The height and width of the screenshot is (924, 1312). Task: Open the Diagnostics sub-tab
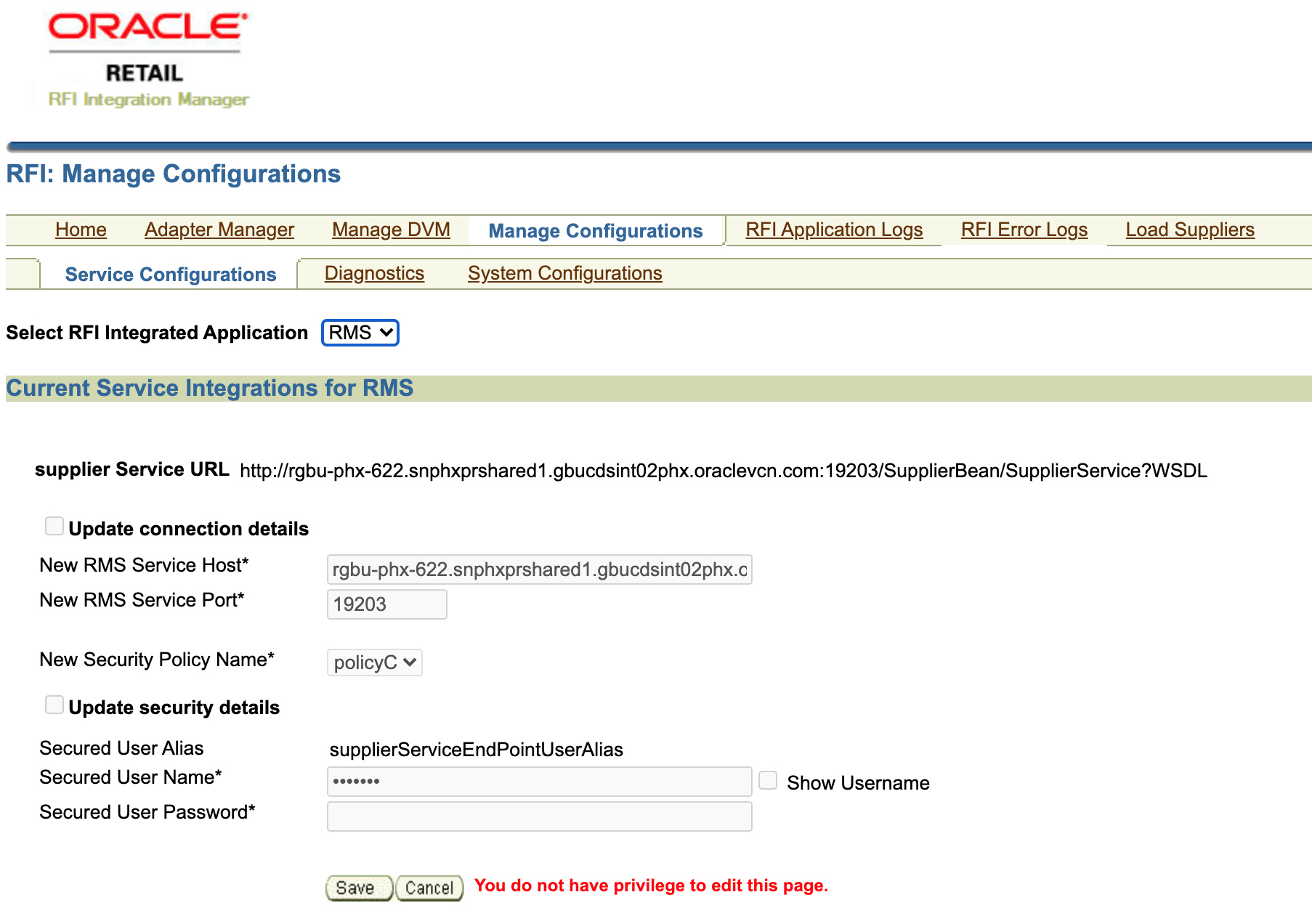point(374,273)
